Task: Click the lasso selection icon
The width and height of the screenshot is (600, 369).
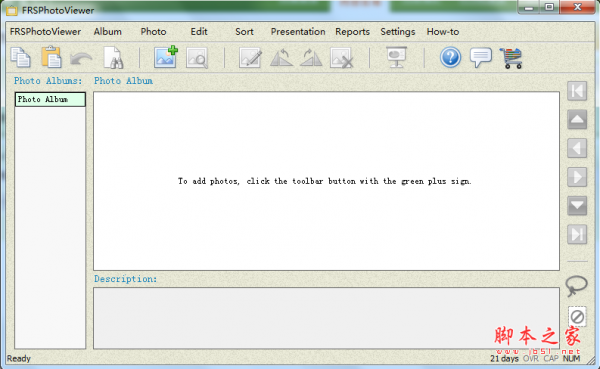Action: (x=576, y=286)
